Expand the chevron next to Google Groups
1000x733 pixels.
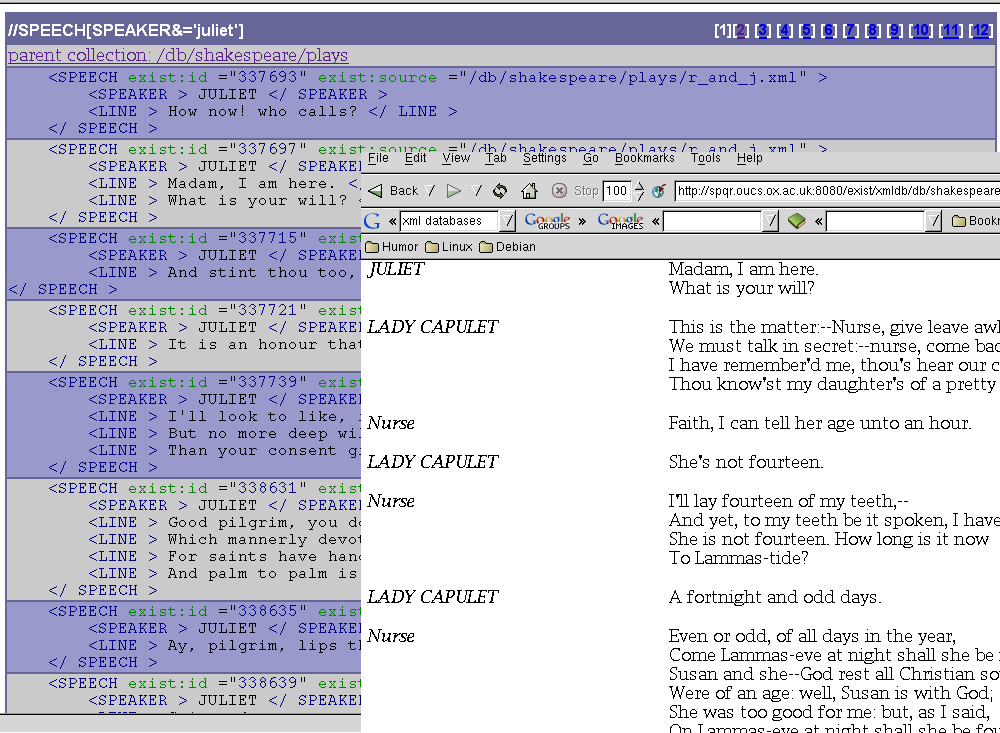tap(581, 220)
